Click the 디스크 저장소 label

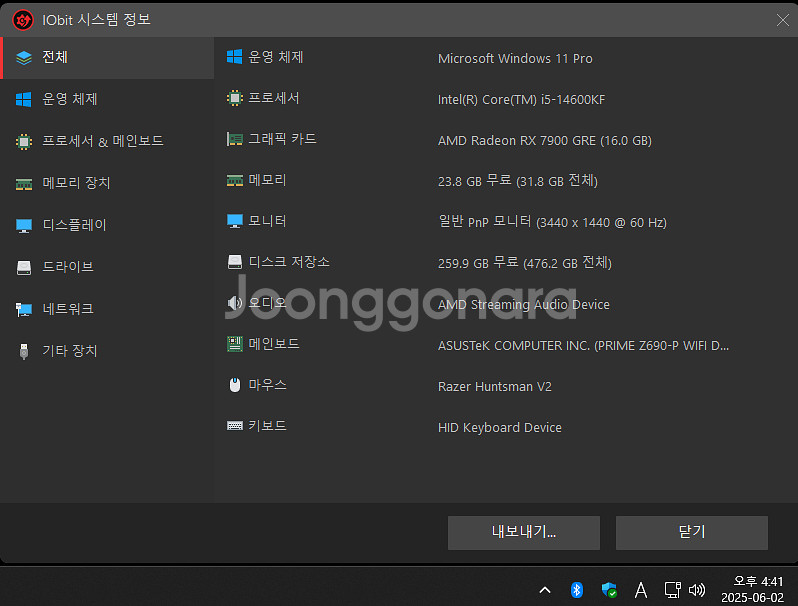click(x=289, y=262)
